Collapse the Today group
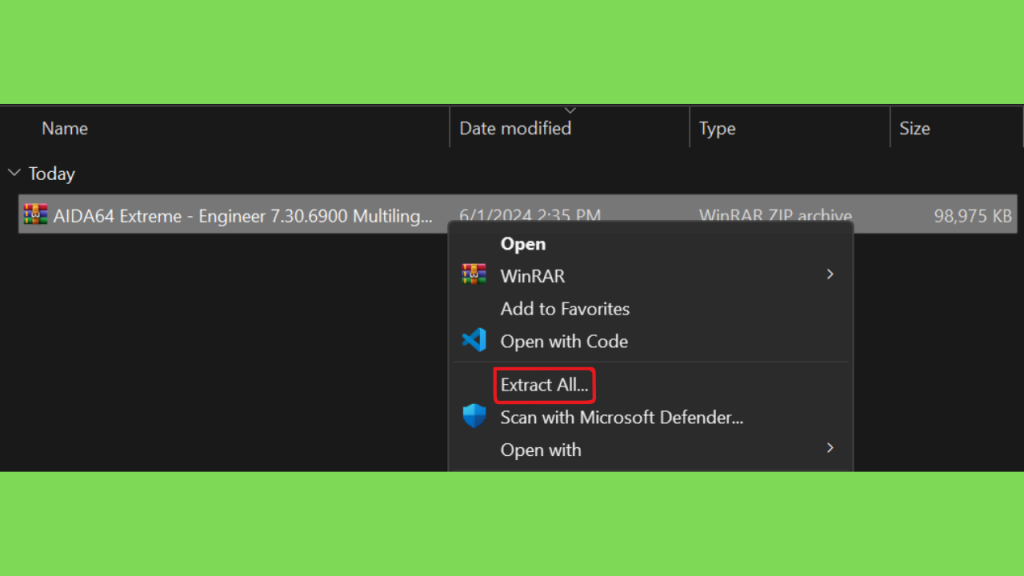Viewport: 1024px width, 576px height. [14, 173]
